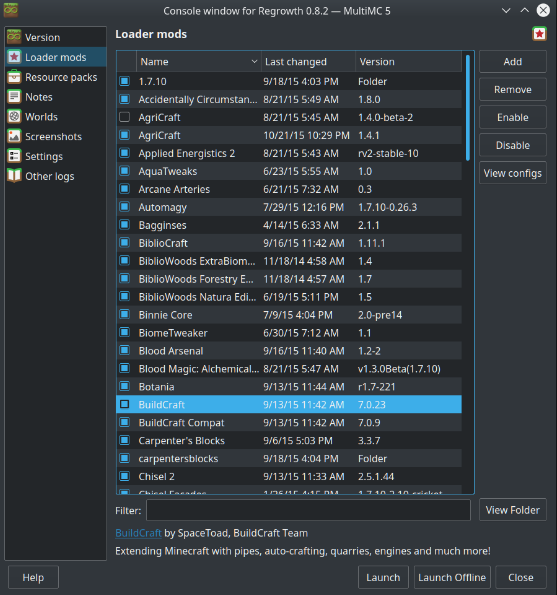Select the carpentersblocks folder row

click(289, 458)
